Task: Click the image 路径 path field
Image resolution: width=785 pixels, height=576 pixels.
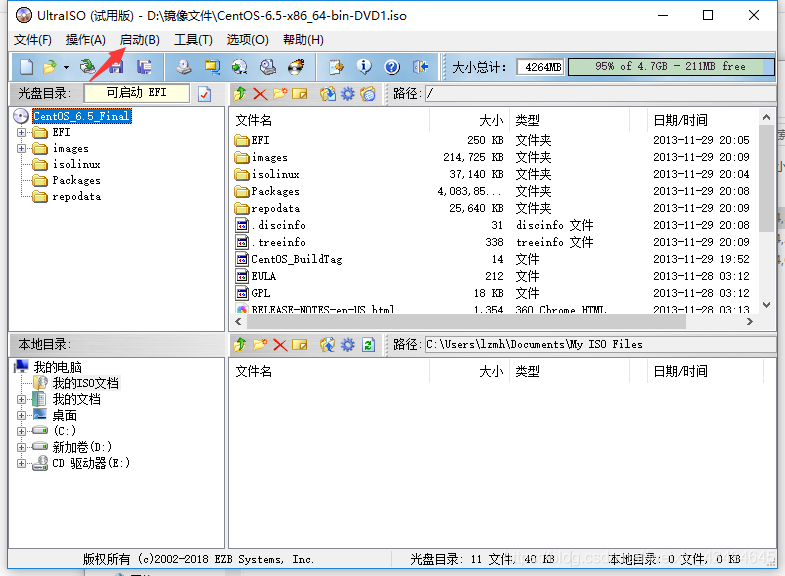Action: coord(600,94)
